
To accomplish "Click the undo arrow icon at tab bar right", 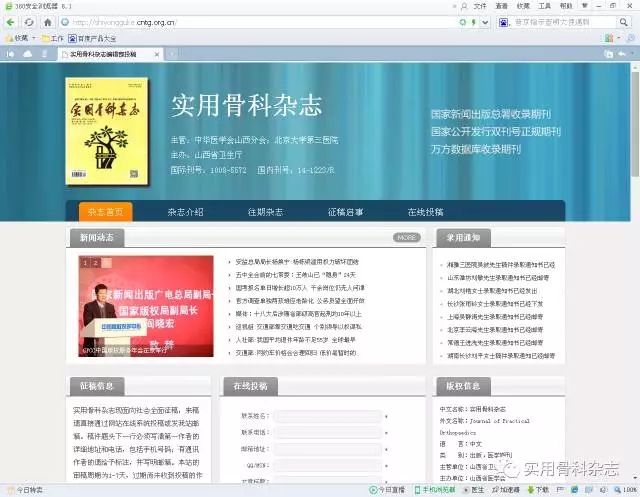I will coord(622,54).
